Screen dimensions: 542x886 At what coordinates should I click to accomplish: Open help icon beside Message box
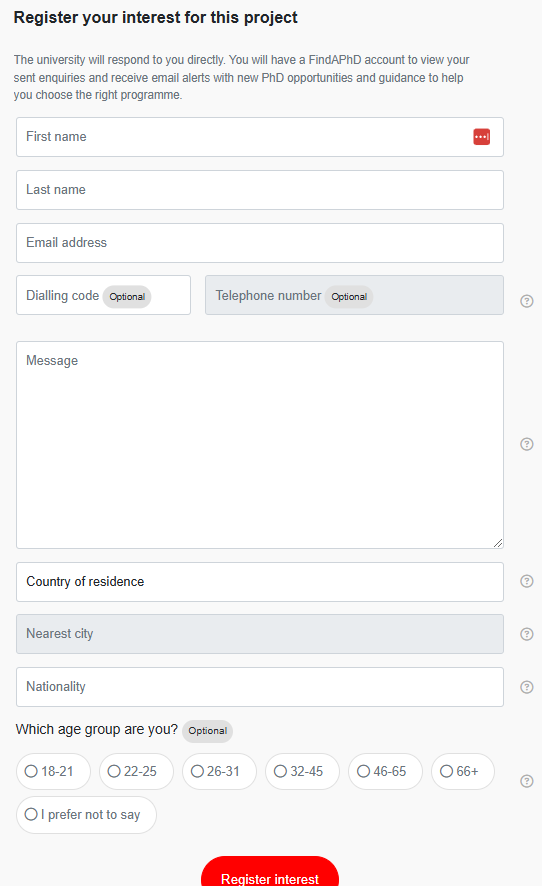pyautogui.click(x=527, y=444)
